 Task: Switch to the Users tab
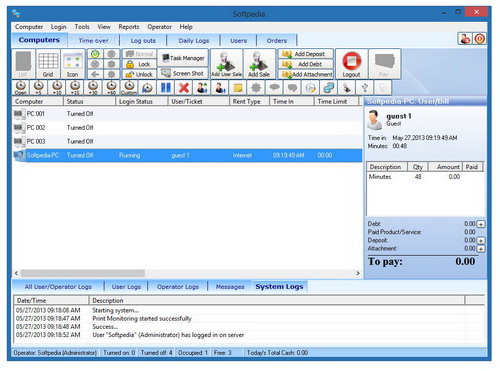[239, 40]
